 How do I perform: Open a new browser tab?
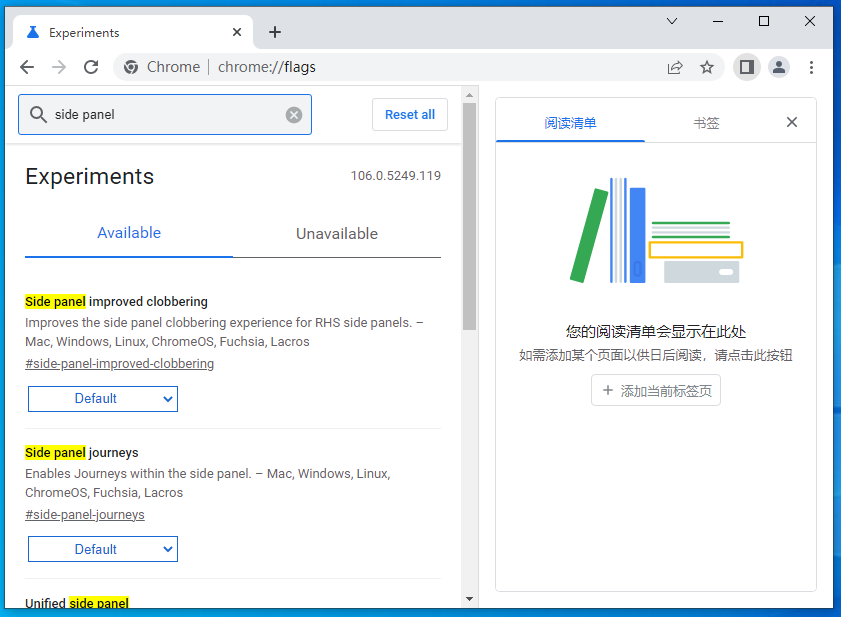[x=275, y=32]
